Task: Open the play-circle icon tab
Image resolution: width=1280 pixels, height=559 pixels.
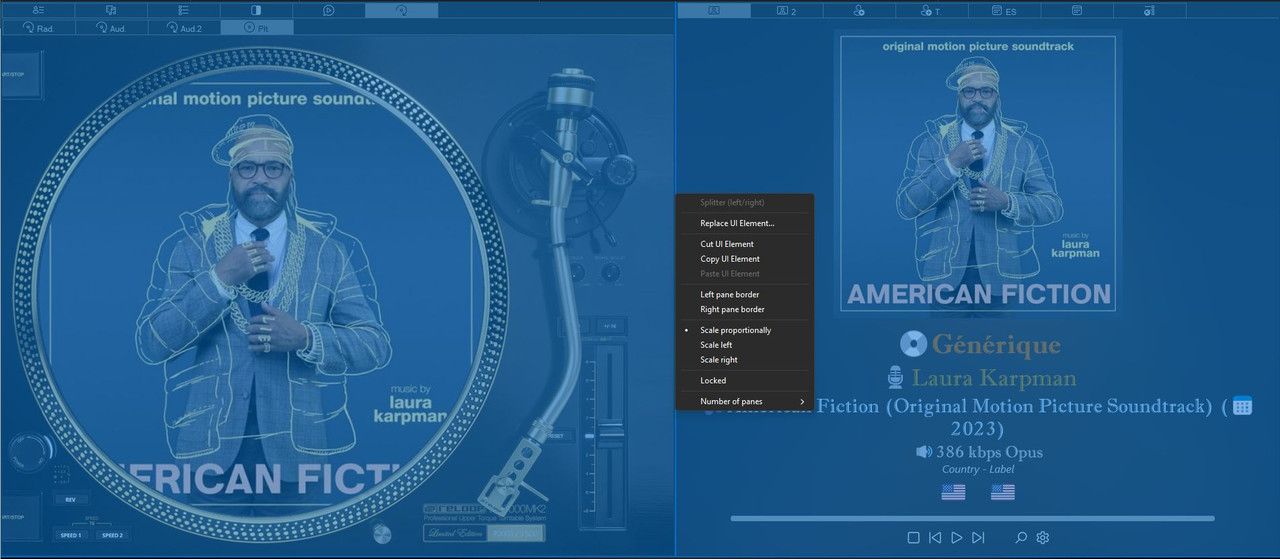Action: 329,10
